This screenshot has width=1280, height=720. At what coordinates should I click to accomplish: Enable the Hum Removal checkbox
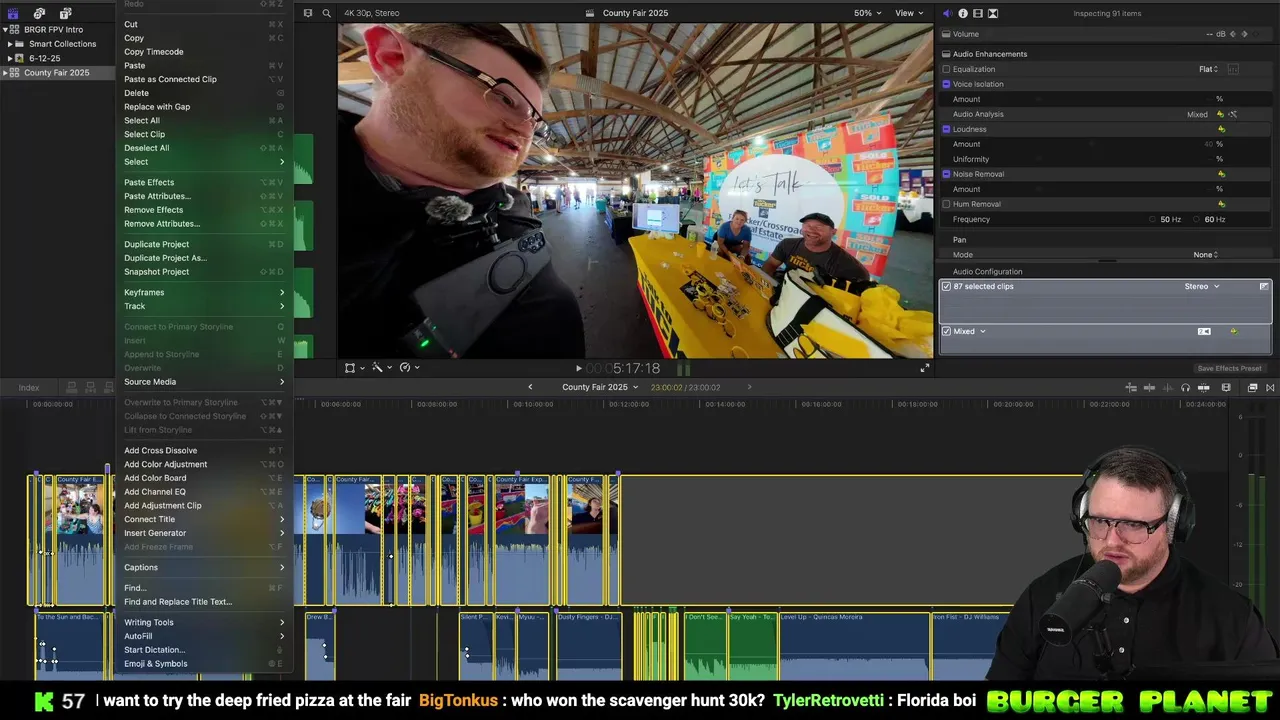point(946,204)
